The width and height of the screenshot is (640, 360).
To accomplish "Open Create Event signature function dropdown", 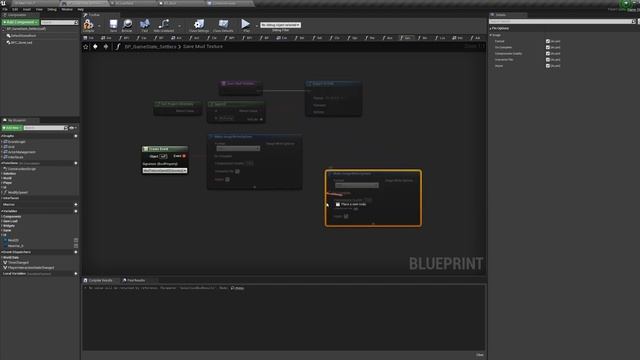I will (x=165, y=171).
